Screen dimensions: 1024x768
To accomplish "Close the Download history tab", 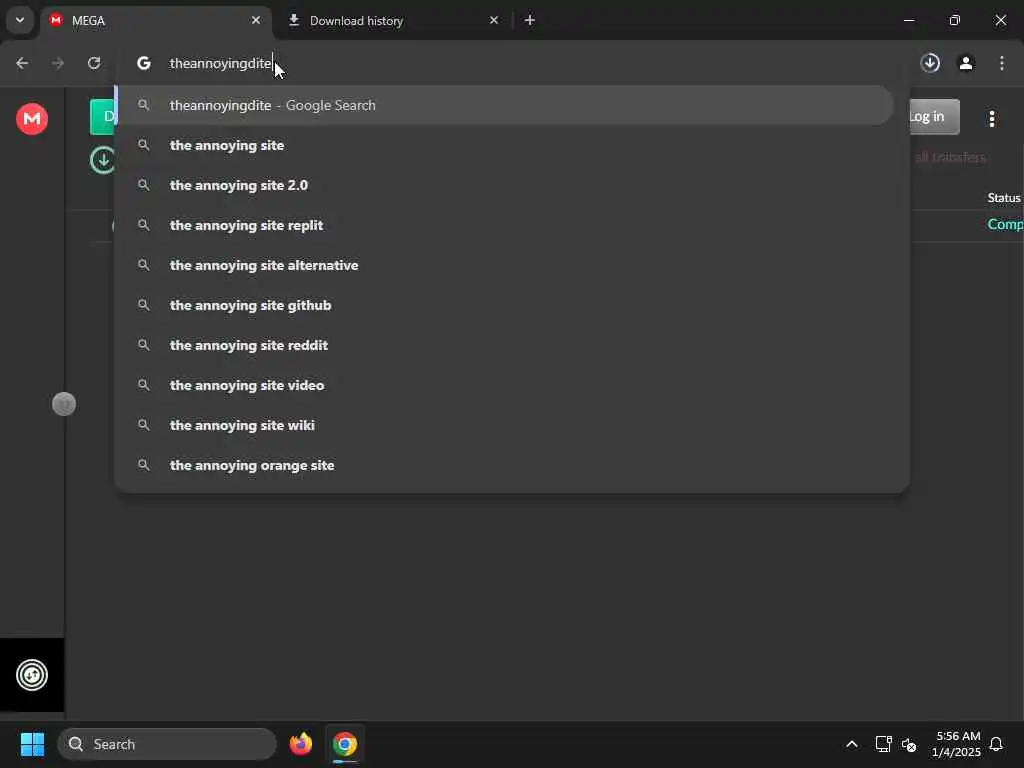I will pos(494,21).
